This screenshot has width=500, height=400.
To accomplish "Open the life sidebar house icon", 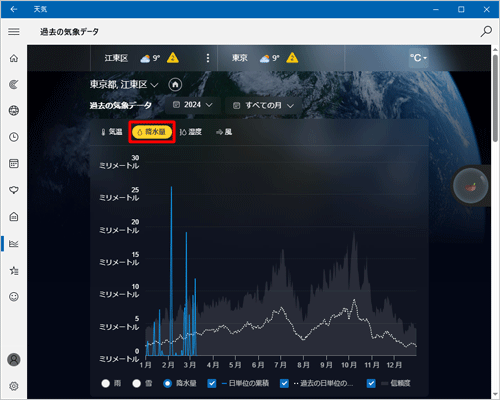I will (14, 217).
